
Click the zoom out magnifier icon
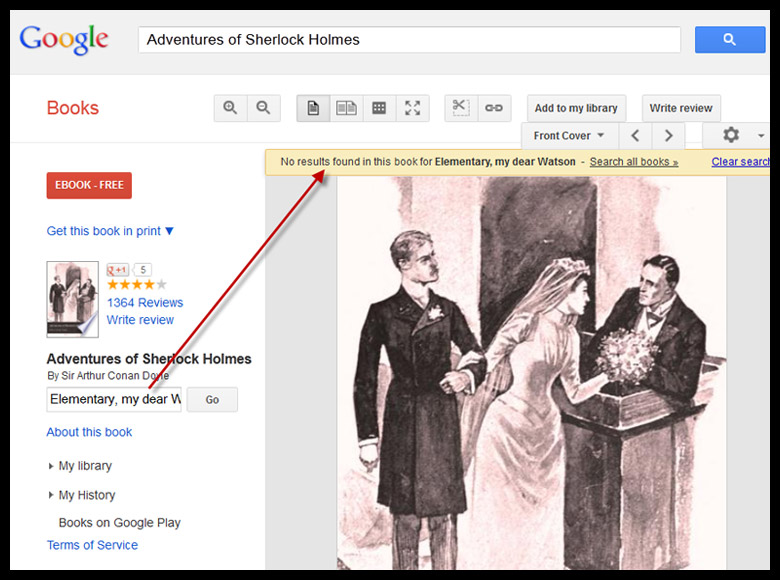point(263,108)
